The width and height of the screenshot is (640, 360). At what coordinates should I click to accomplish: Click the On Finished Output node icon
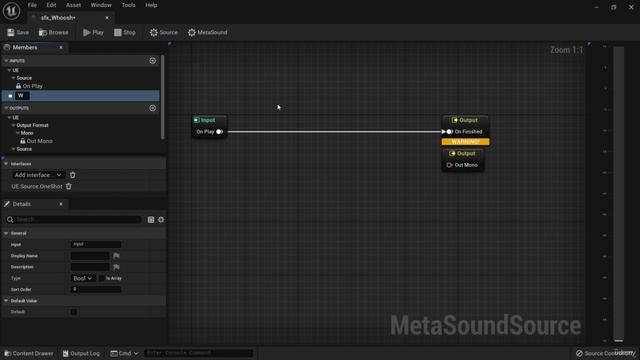click(455, 120)
